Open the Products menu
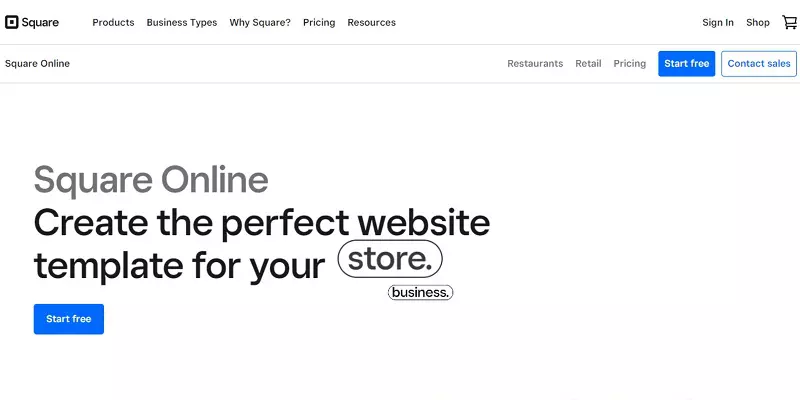Image resolution: width=800 pixels, height=400 pixels. pyautogui.click(x=113, y=22)
